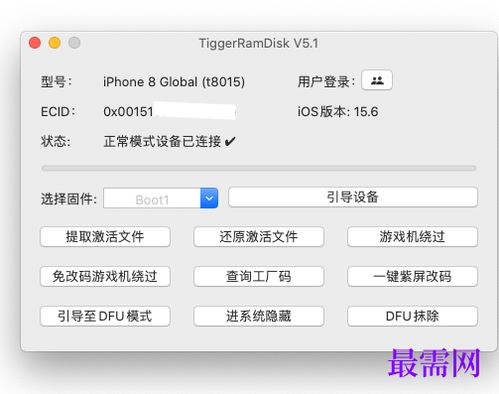Click 还原激活文件 button

[258, 237]
